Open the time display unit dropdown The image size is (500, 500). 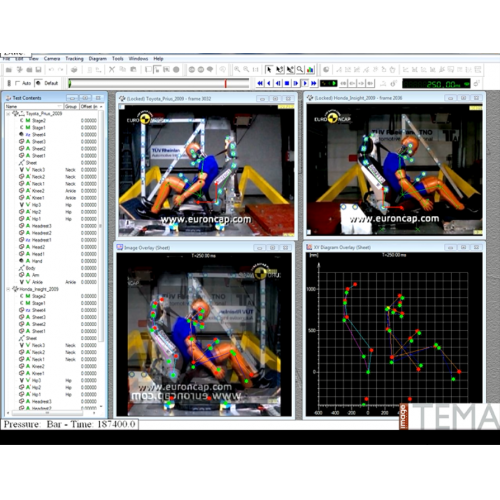pos(467,84)
